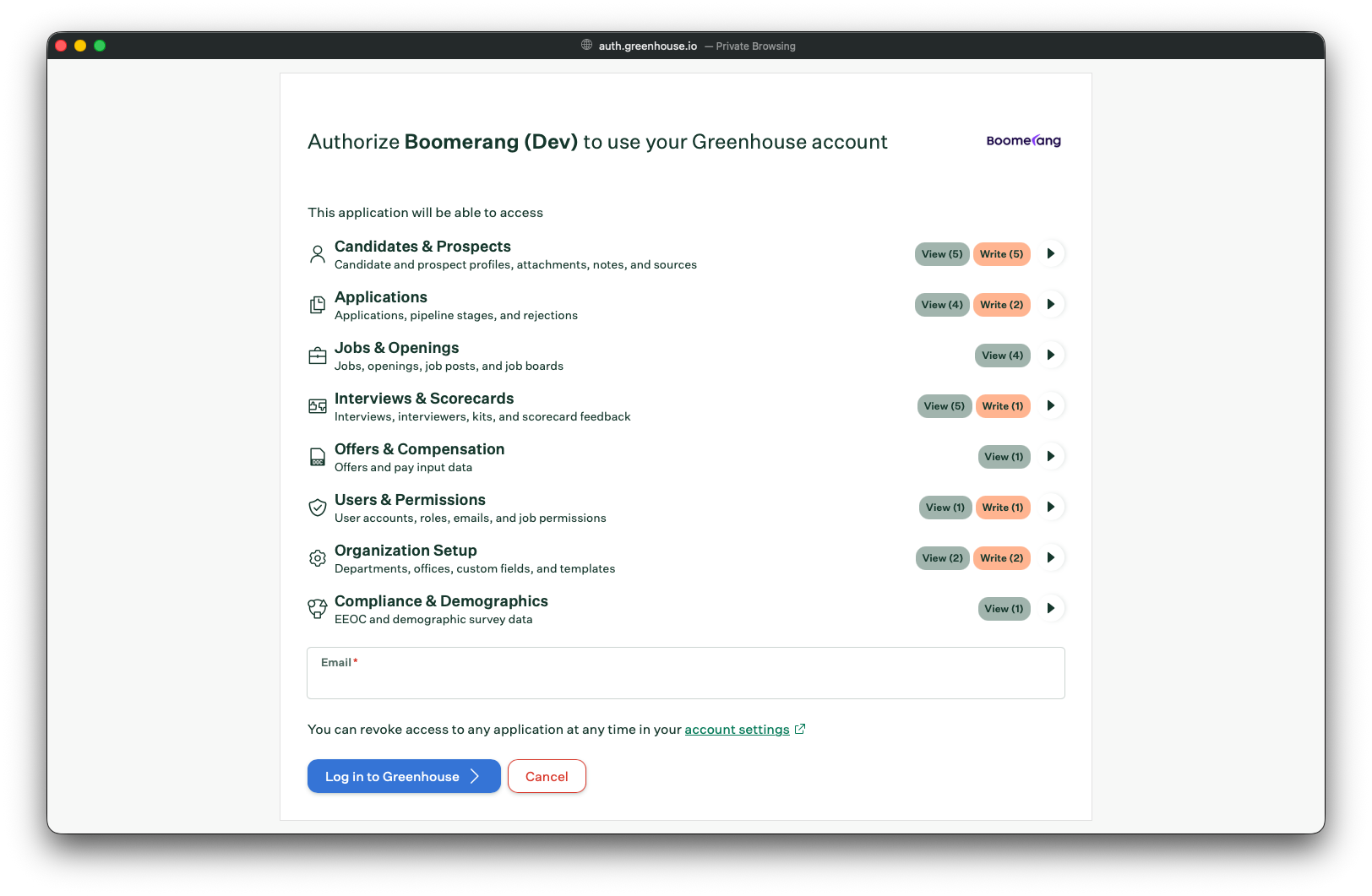Focus the Email input field
The image size is (1372, 896).
coord(686,673)
